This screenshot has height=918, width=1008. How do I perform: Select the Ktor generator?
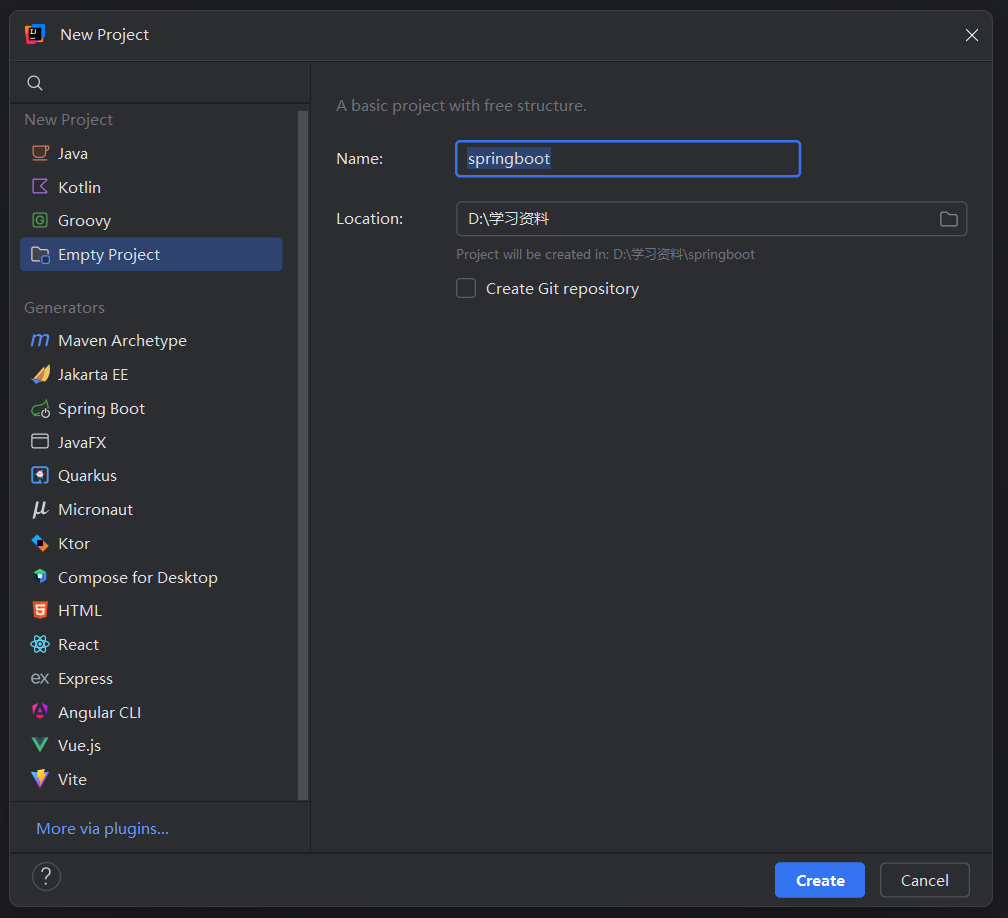[x=151, y=543]
